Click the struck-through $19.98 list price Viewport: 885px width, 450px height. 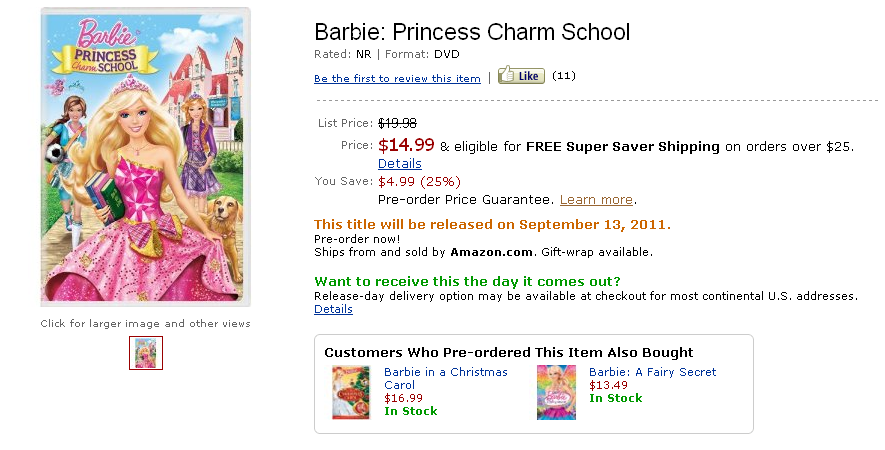point(397,123)
